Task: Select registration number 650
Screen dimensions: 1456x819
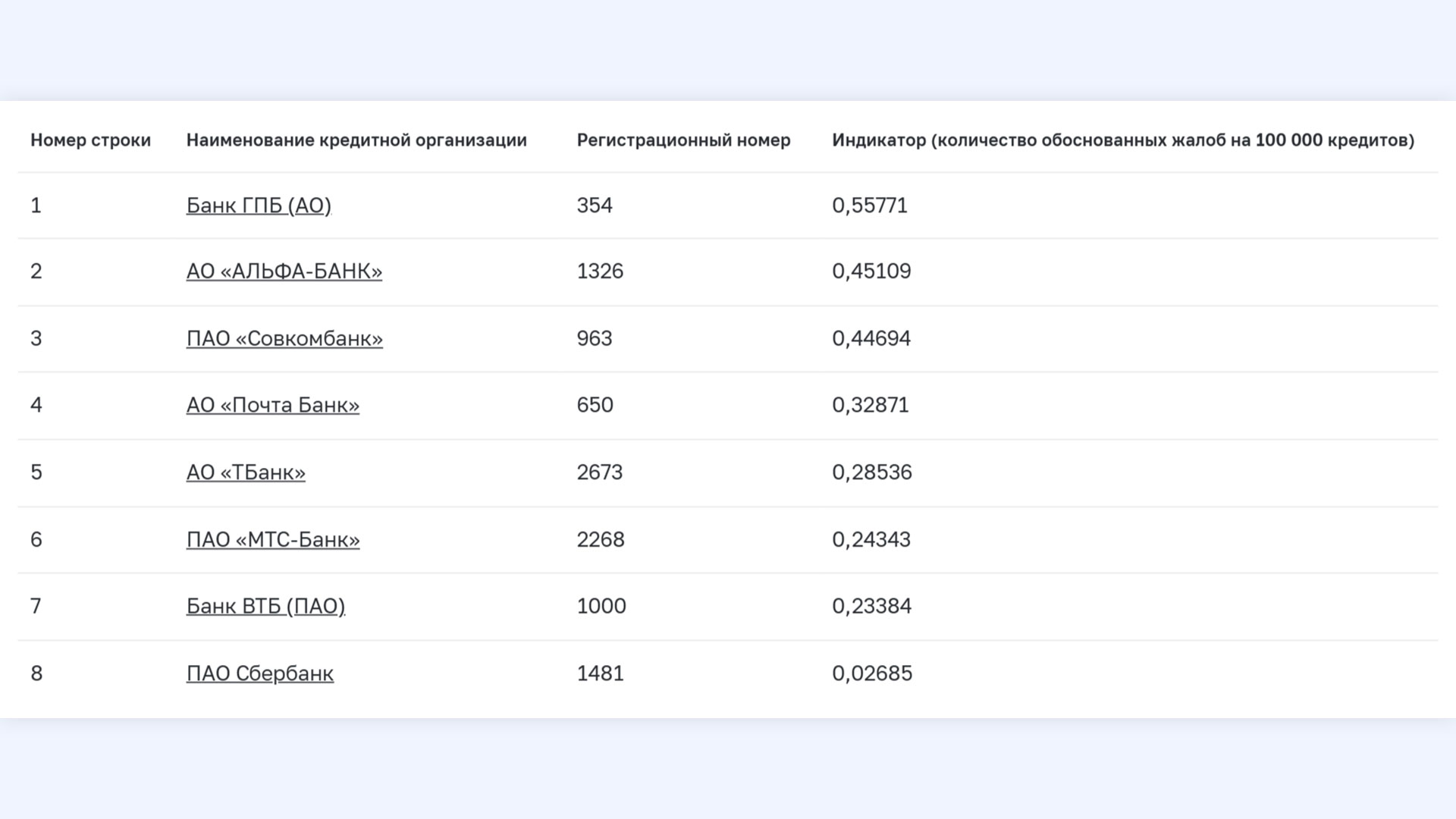Action: [x=595, y=405]
